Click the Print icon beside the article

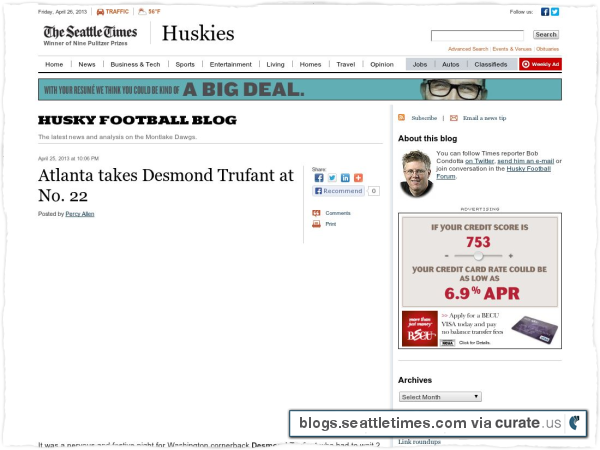316,224
